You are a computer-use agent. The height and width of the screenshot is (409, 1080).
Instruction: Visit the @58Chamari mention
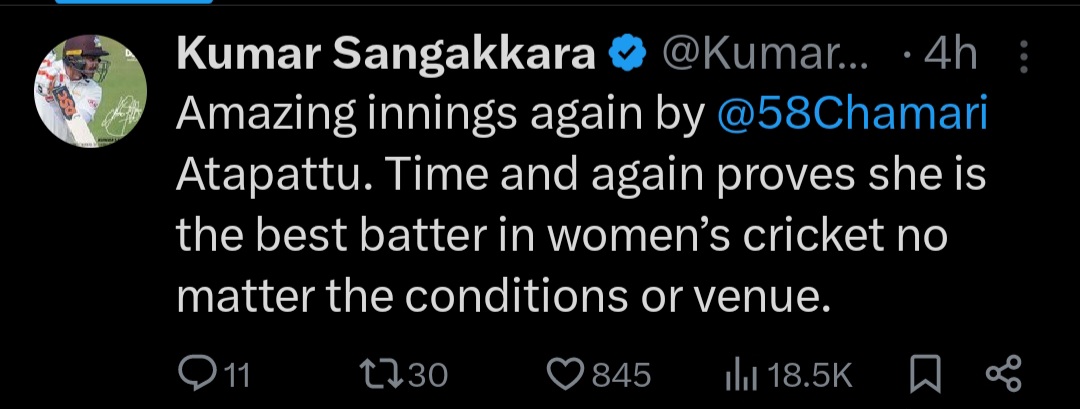click(853, 115)
